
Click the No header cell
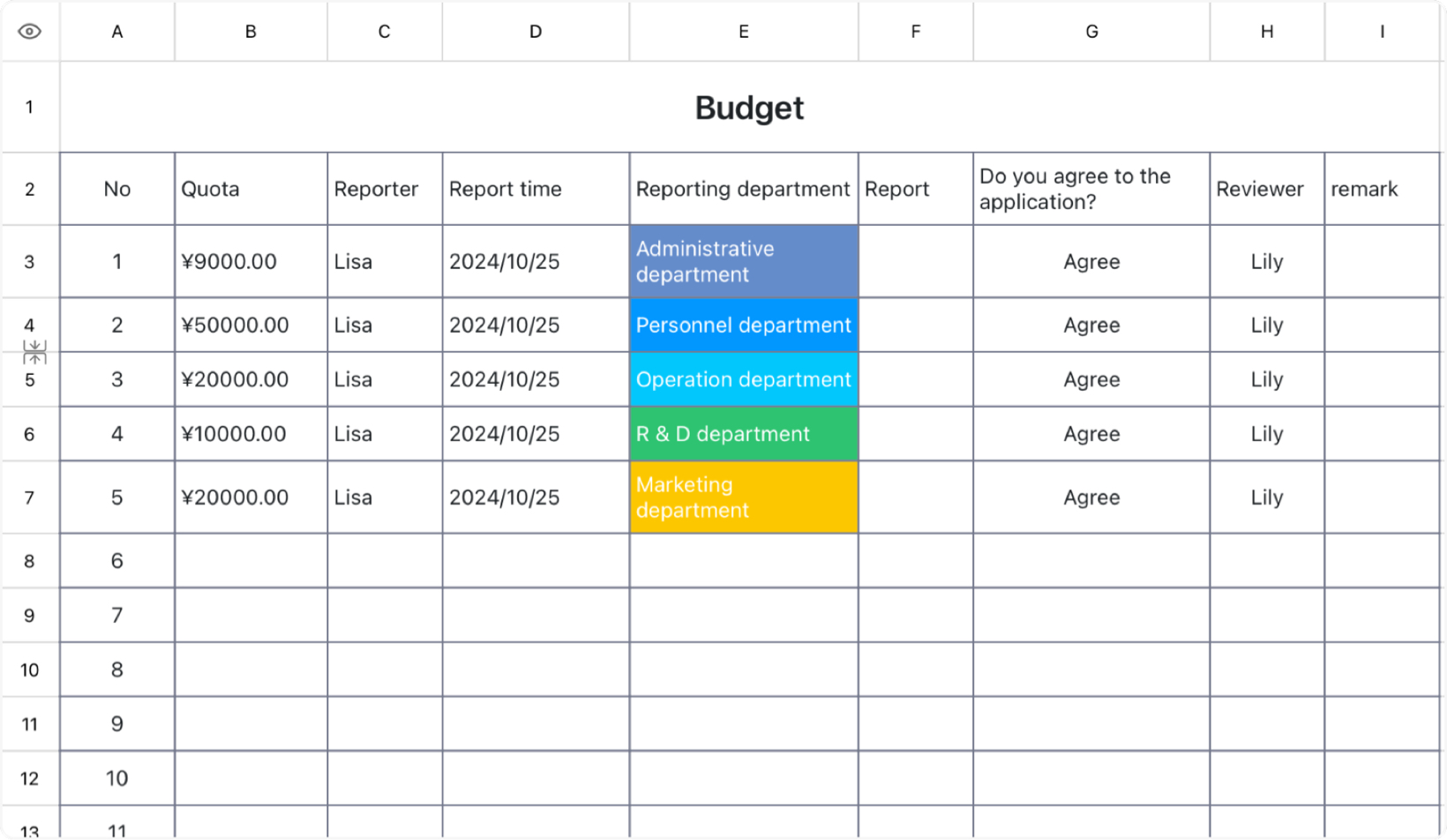117,189
